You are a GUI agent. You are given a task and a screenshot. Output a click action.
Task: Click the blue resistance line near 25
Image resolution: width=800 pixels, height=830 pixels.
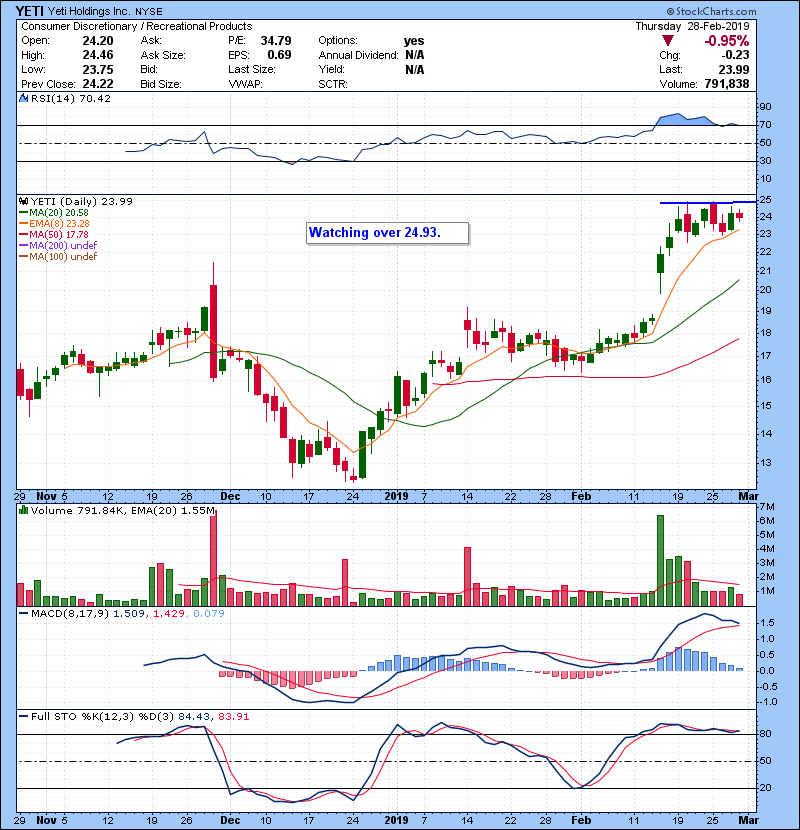pyautogui.click(x=708, y=203)
